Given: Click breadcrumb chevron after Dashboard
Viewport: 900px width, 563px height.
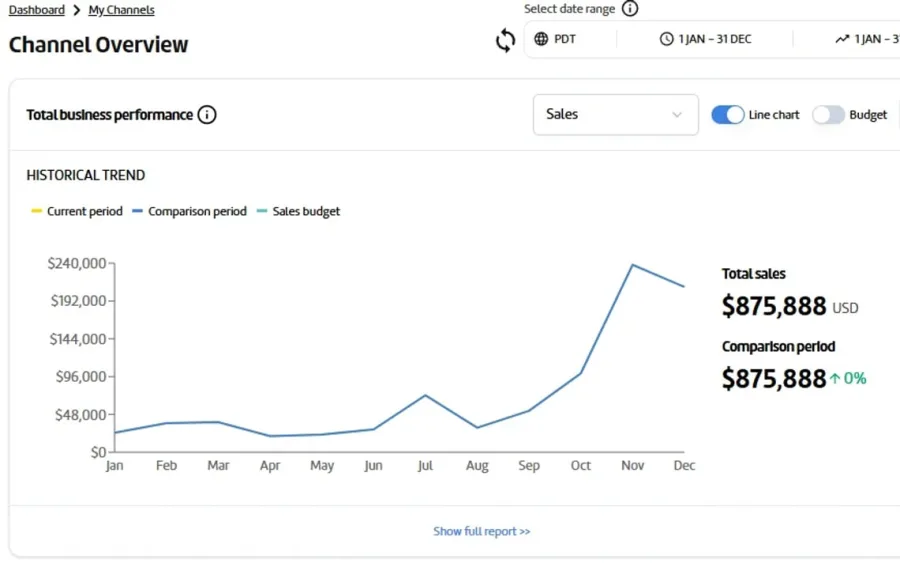Looking at the screenshot, I should pos(76,10).
